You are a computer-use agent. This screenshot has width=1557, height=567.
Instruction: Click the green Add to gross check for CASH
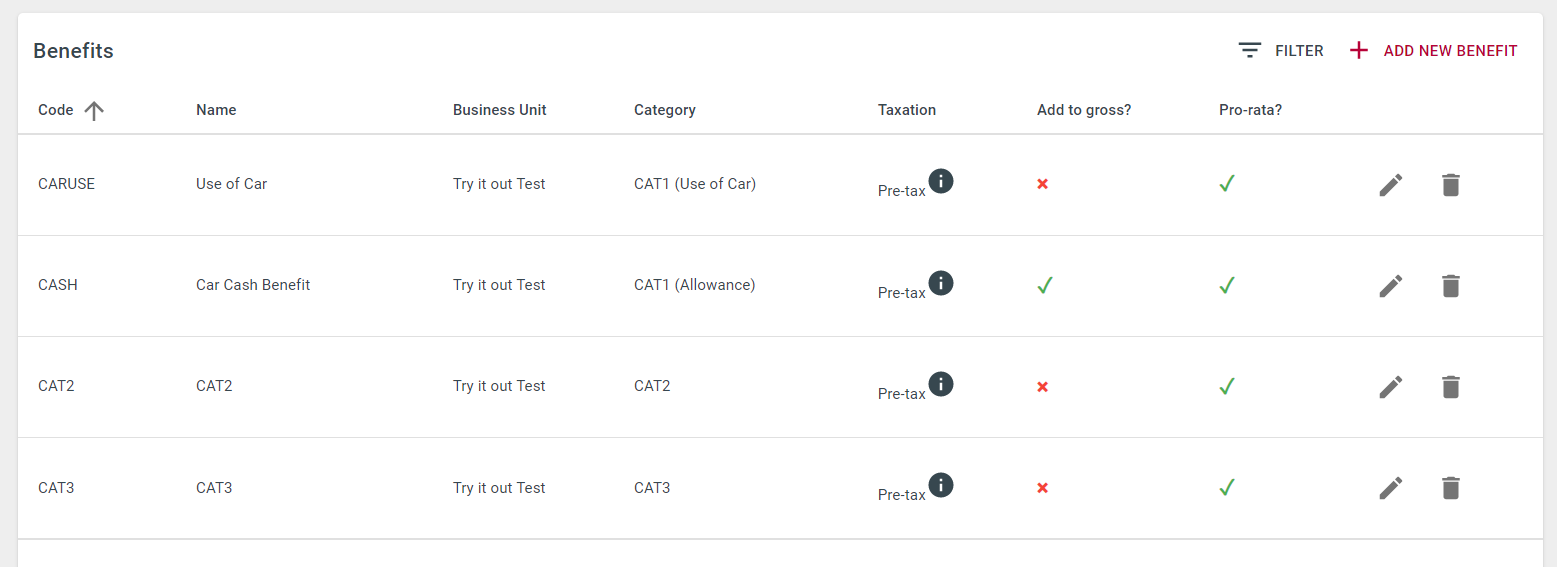[1045, 286]
